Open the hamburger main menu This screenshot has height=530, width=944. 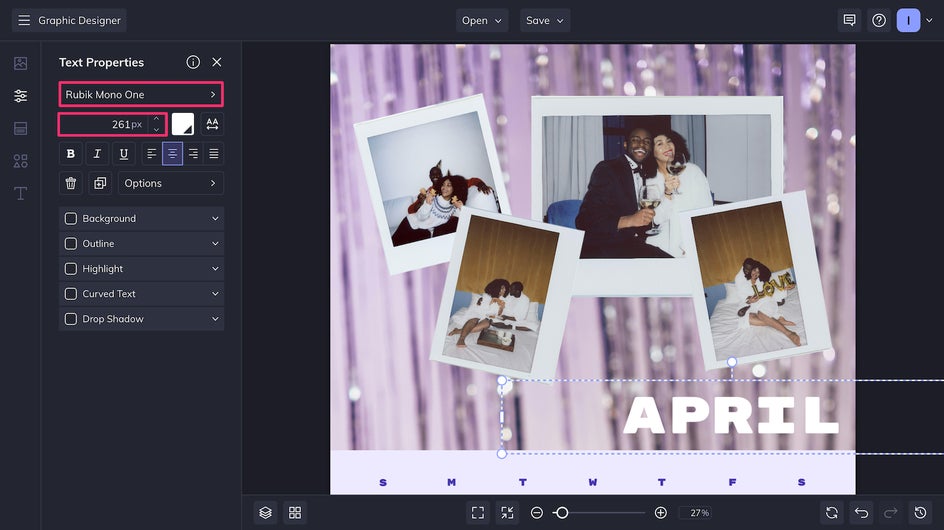click(x=24, y=20)
